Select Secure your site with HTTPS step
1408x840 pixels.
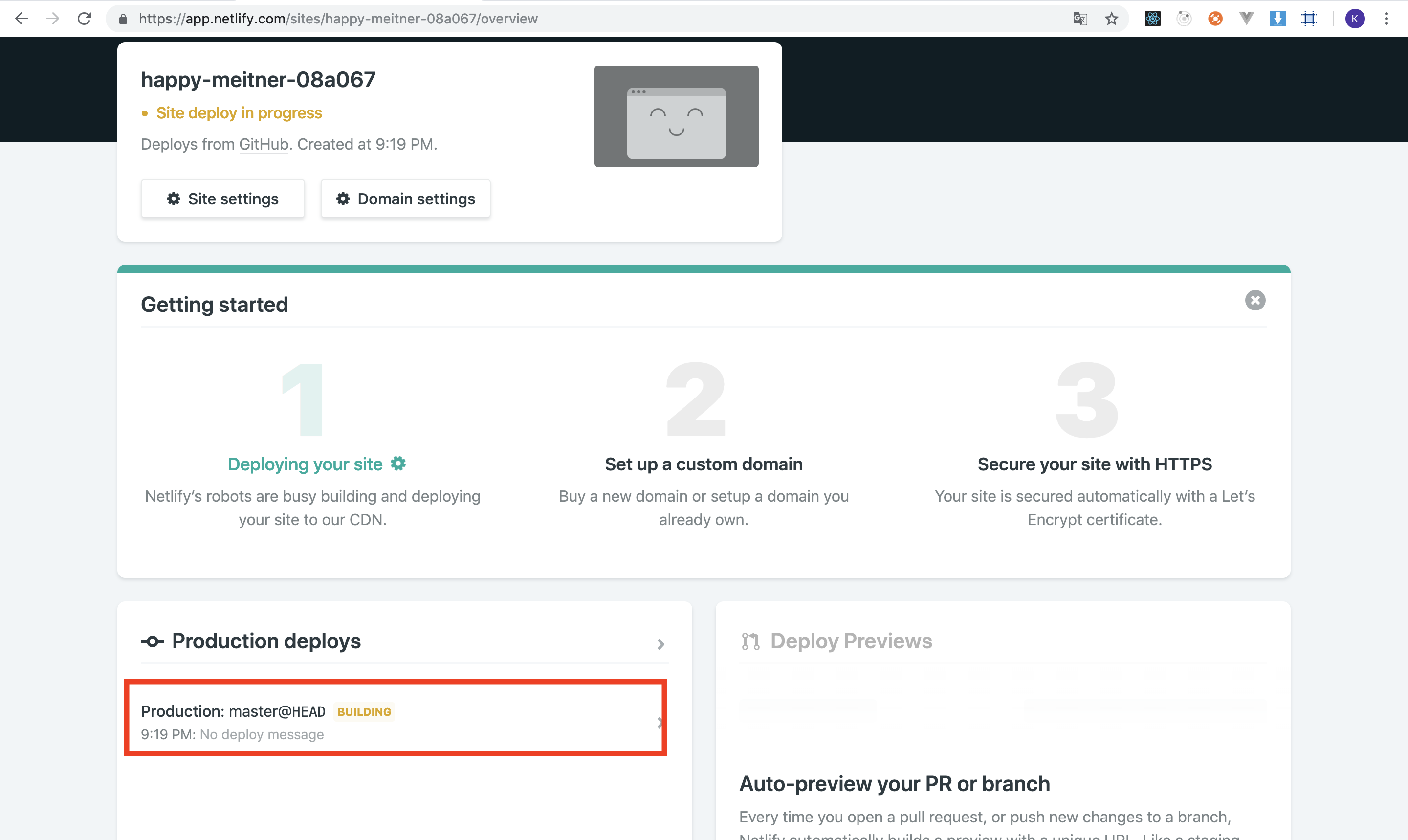pos(1095,464)
